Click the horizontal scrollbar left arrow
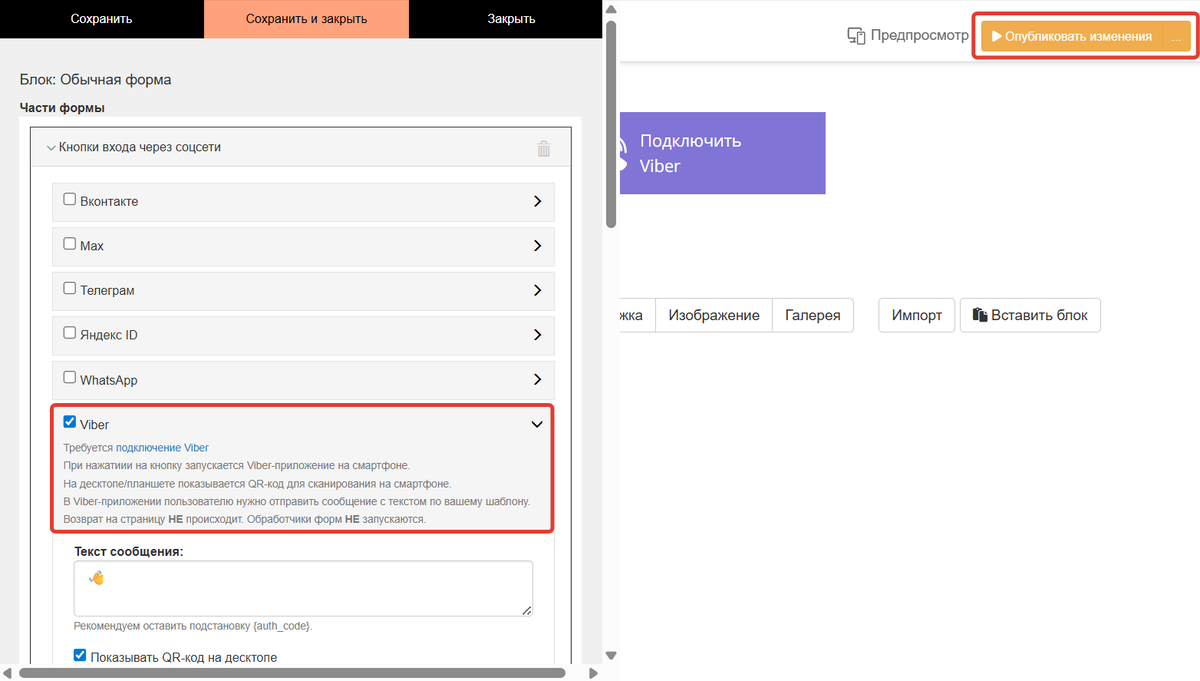Image resolution: width=1200 pixels, height=681 pixels. click(8, 673)
